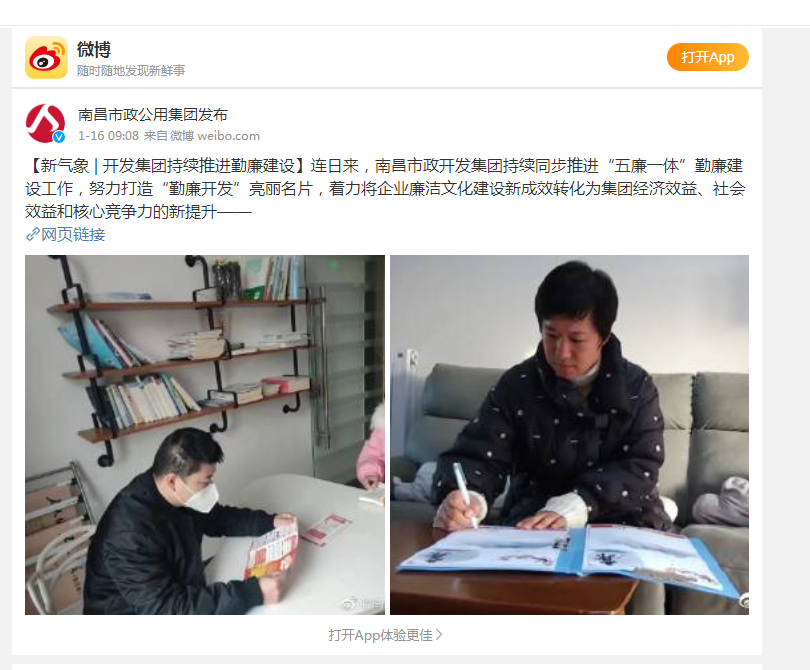View the photo of masked man reading
This screenshot has width=810, height=670.
pos(205,434)
